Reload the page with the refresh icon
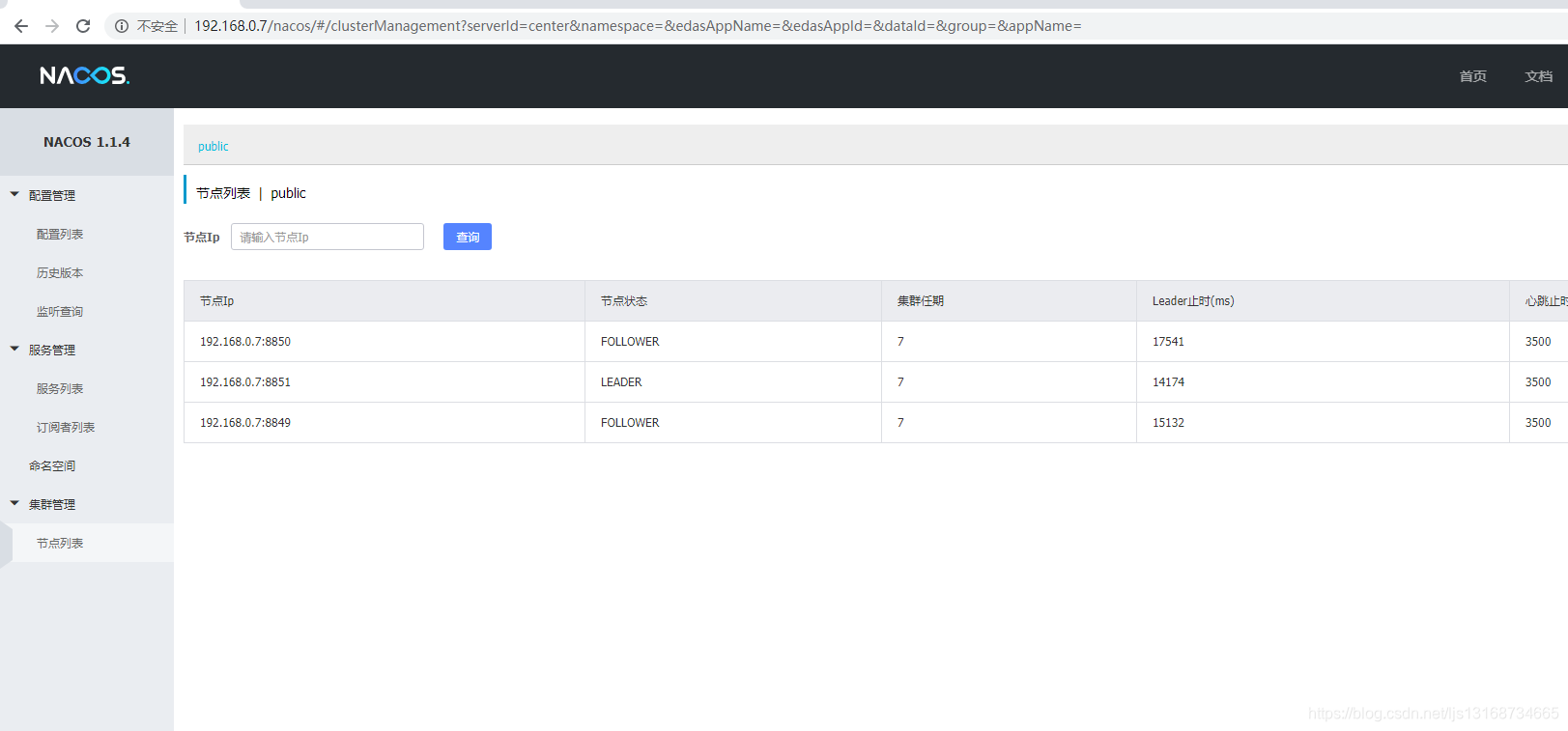 coord(83,26)
